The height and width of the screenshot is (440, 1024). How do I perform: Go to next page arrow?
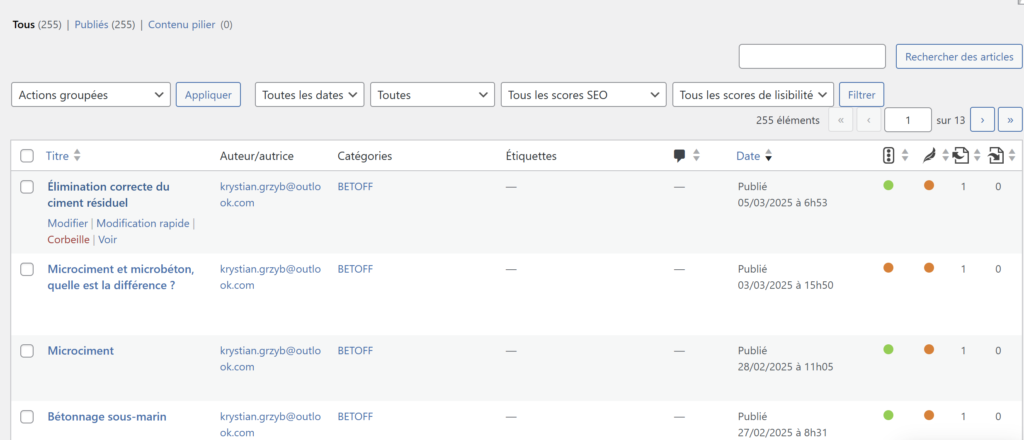[982, 120]
